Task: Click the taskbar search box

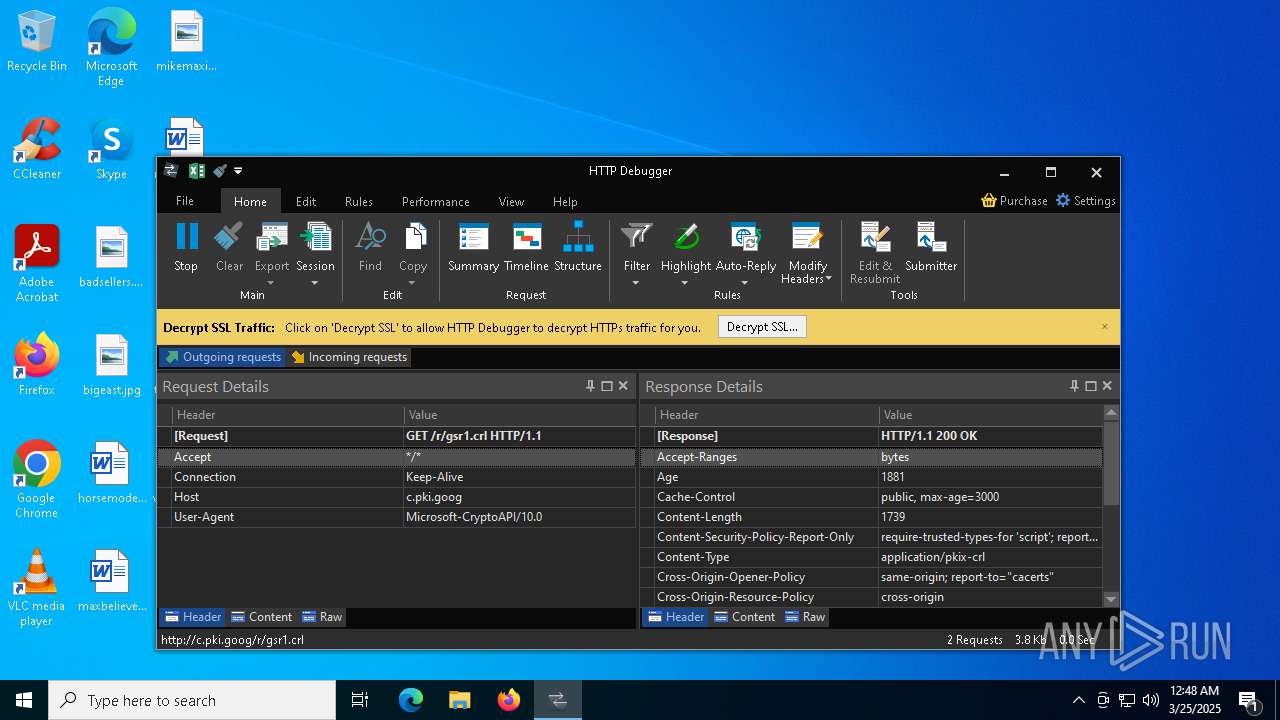Action: 192,700
